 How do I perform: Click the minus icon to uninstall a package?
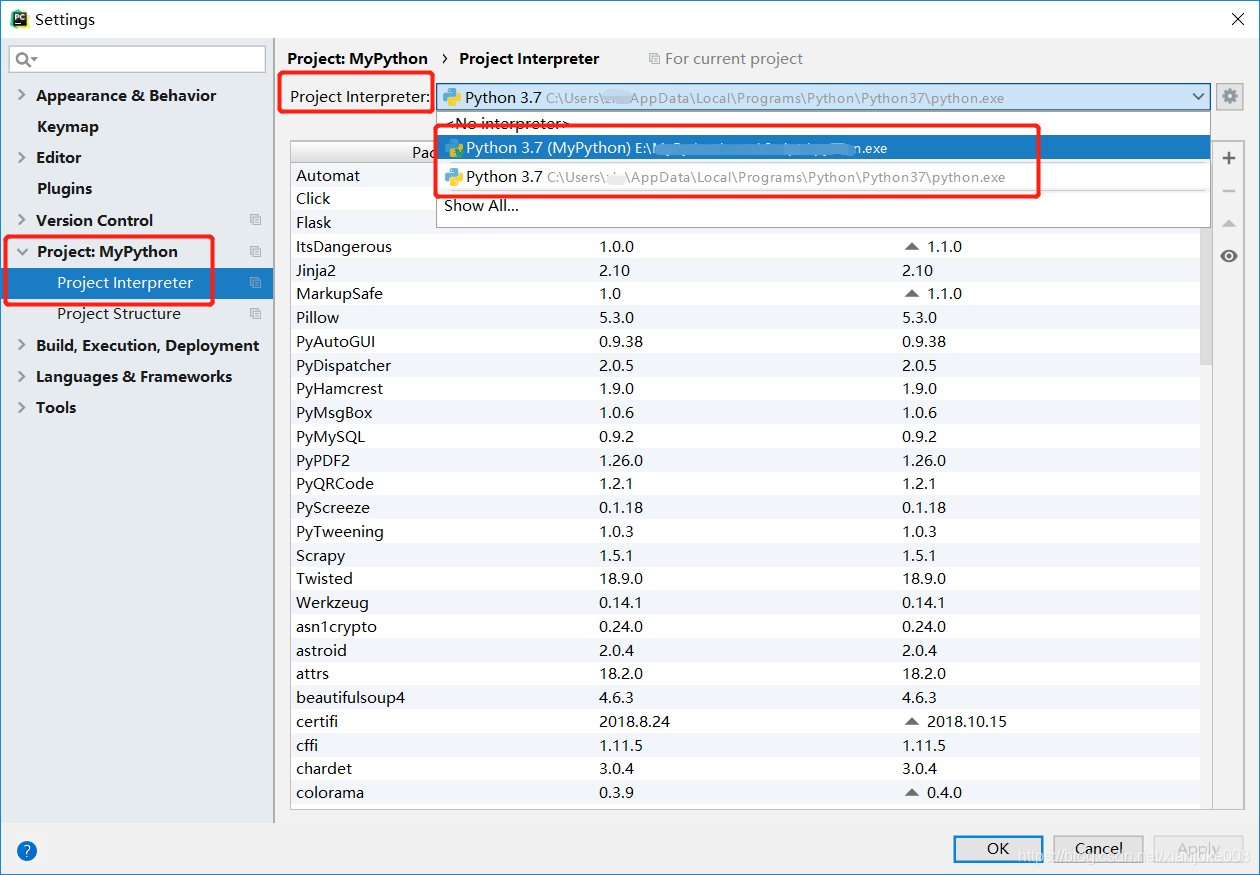pyautogui.click(x=1229, y=191)
